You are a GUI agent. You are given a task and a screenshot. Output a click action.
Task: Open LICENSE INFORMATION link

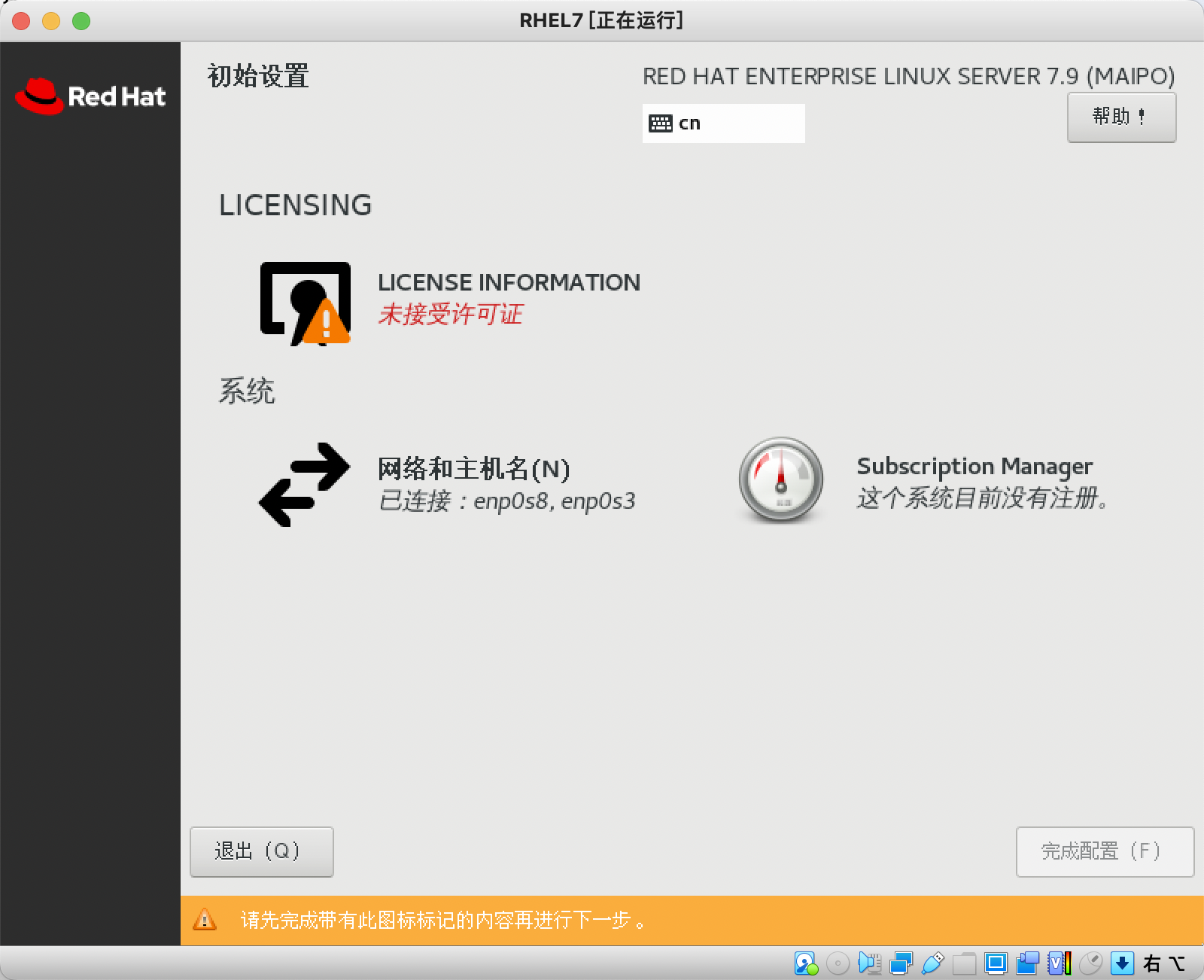click(x=509, y=283)
